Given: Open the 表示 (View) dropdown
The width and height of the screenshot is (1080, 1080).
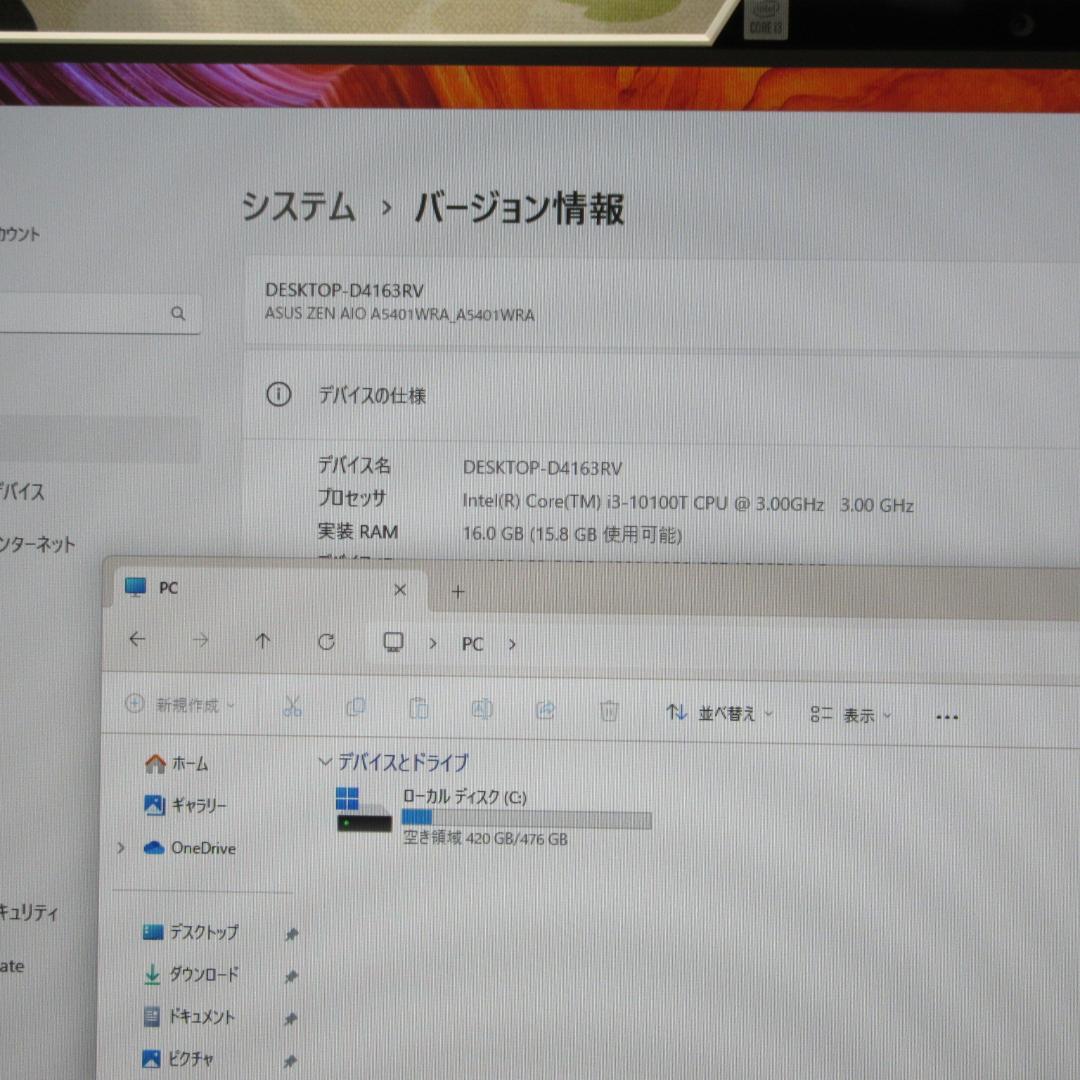Looking at the screenshot, I should point(849,715).
